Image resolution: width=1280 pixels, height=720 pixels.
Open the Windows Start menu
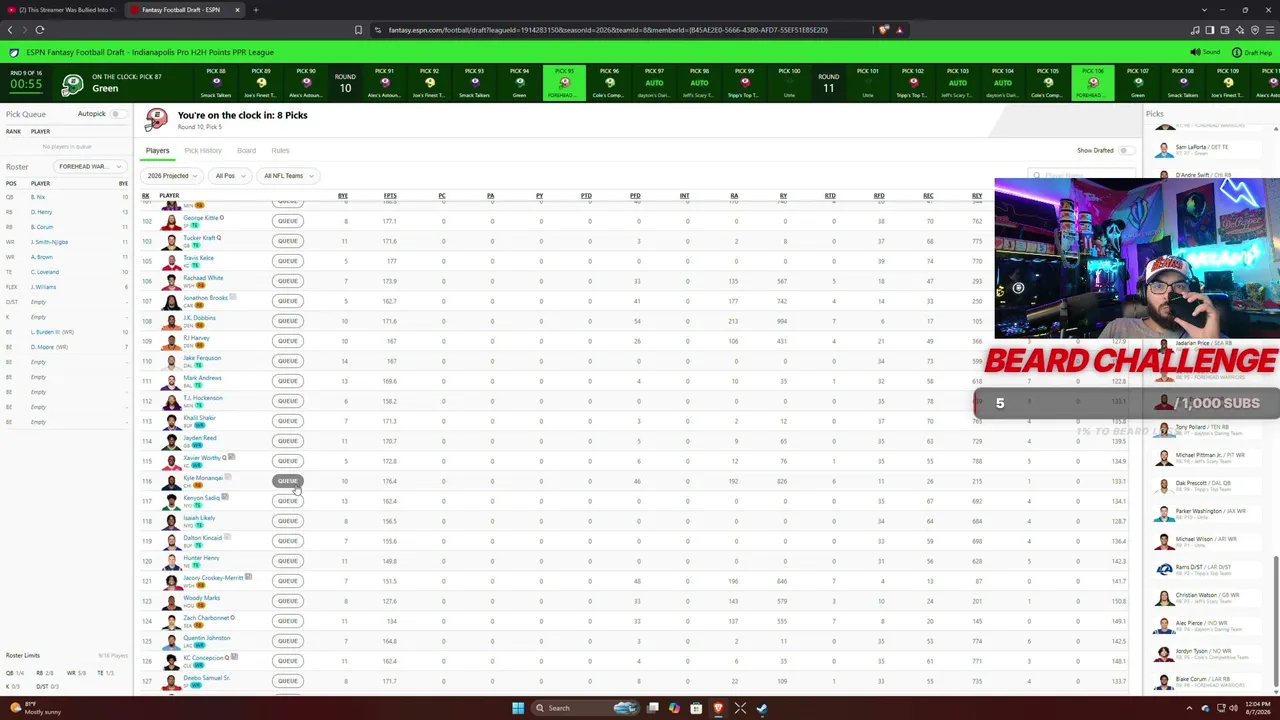point(518,708)
